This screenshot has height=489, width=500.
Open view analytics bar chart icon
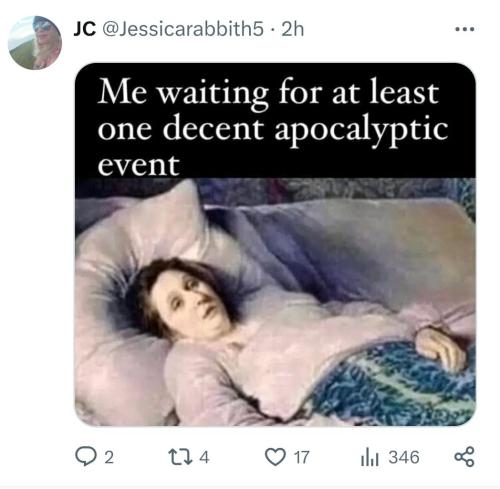[370, 457]
